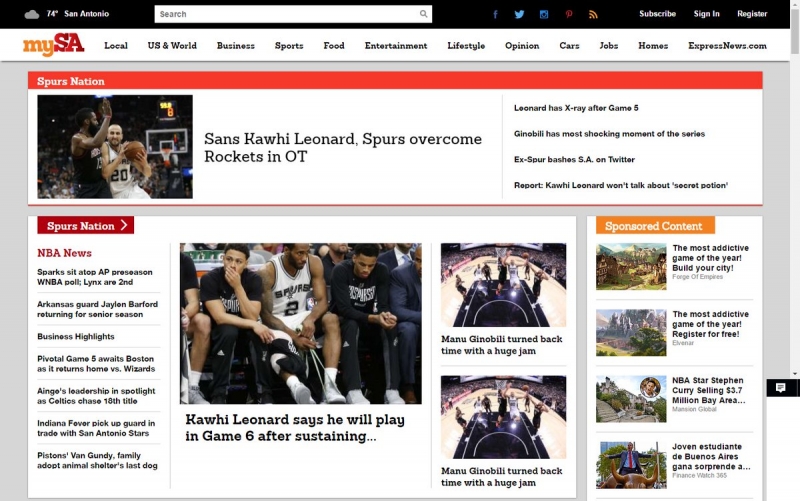
Task: Go to ExpressNews.com link
Action: [x=727, y=45]
